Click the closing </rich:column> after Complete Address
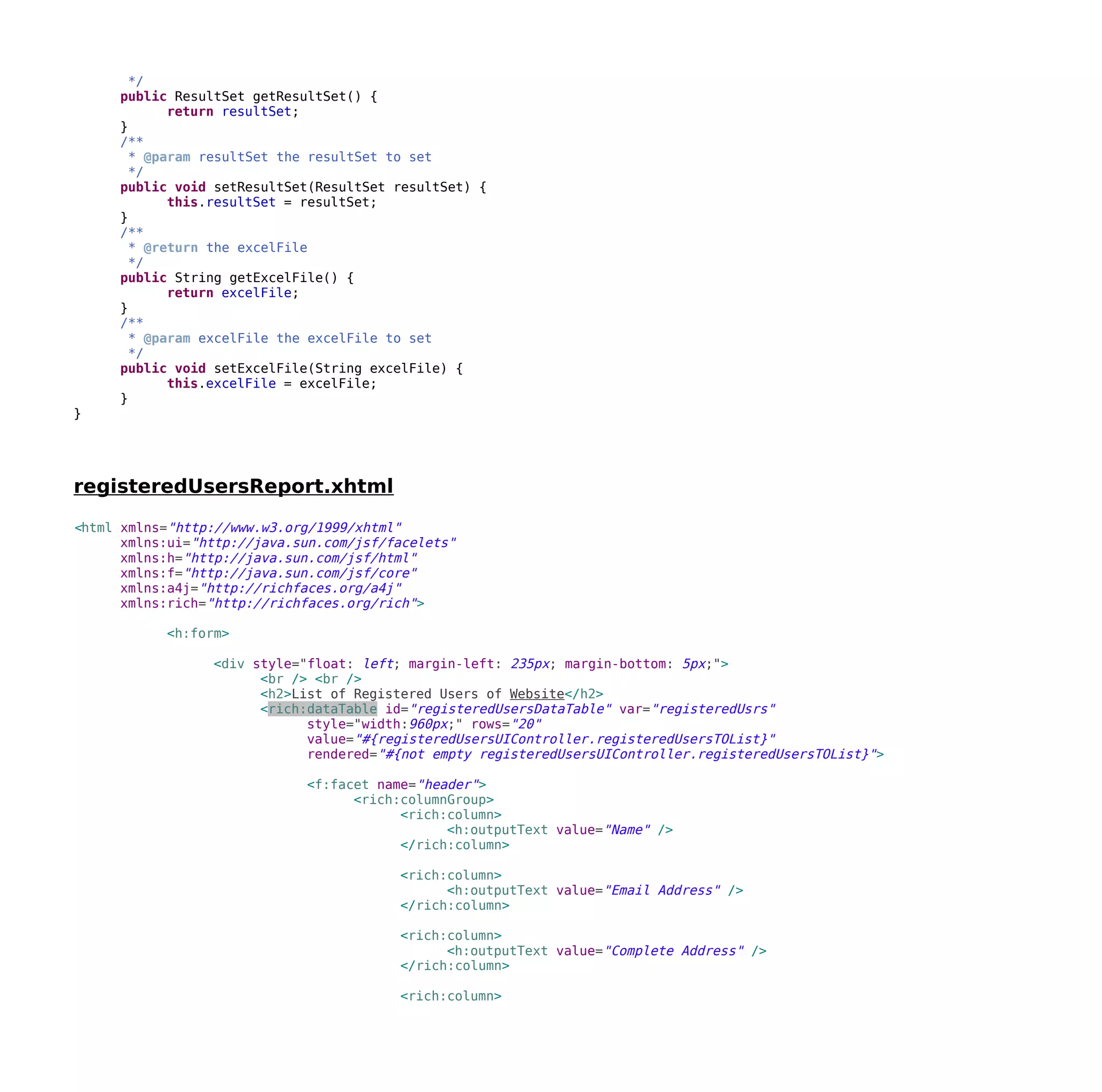The image size is (1102, 1092). (455, 966)
